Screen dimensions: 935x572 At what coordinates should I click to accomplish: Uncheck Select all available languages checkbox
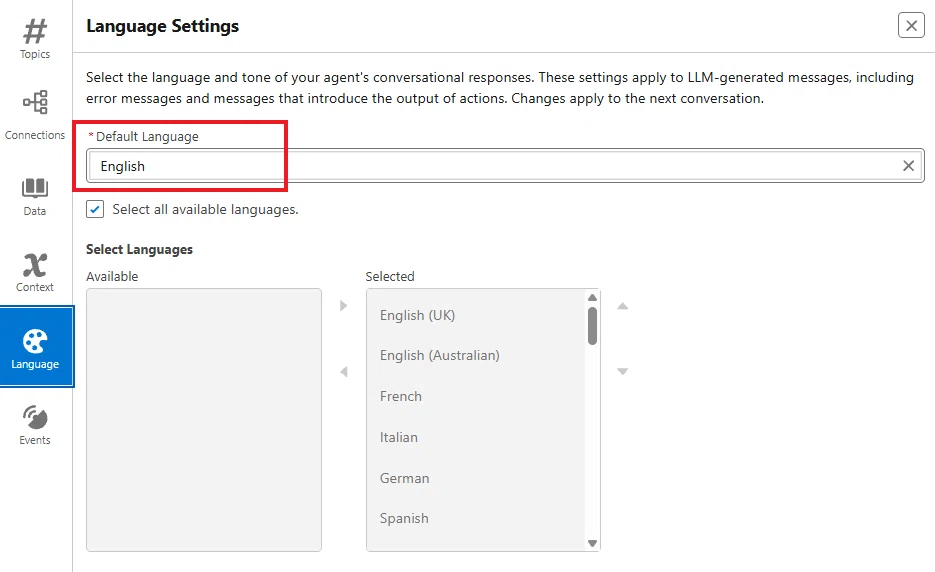click(x=95, y=209)
